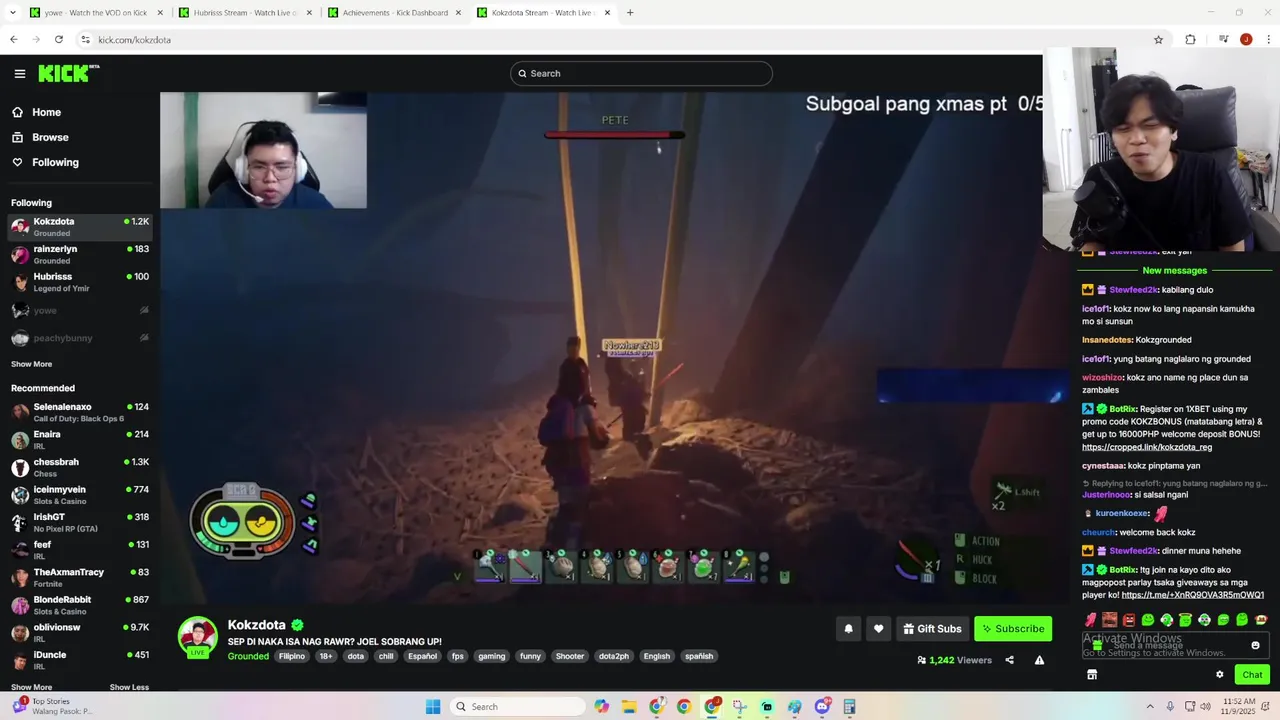1280x720 pixels.
Task: Open recommended channel TheAxmanTracy
Action: click(80, 577)
